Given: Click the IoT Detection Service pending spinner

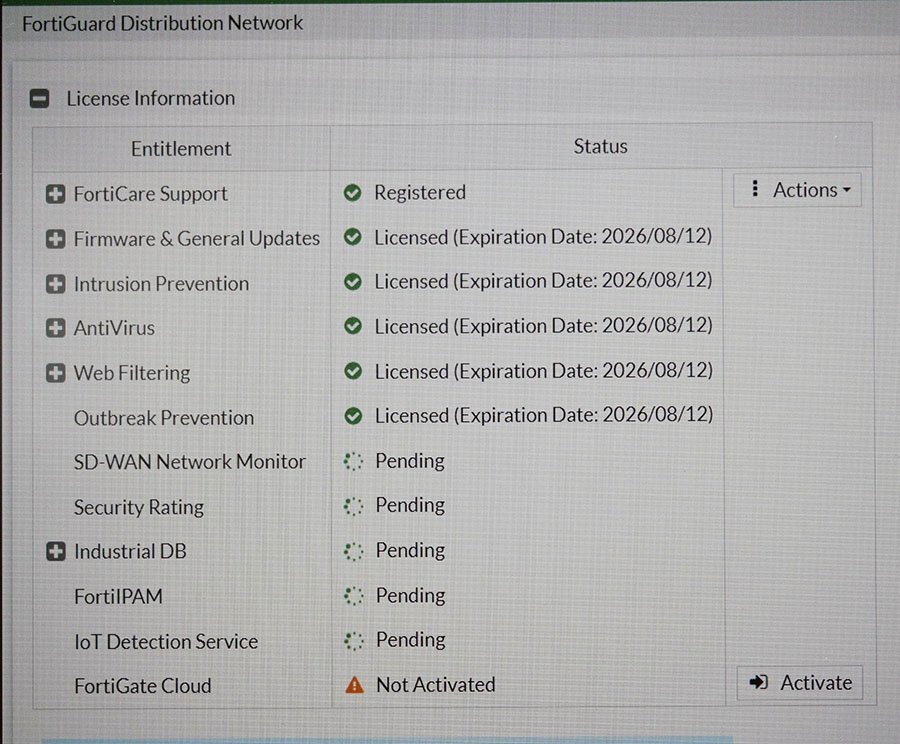Looking at the screenshot, I should click(x=352, y=640).
